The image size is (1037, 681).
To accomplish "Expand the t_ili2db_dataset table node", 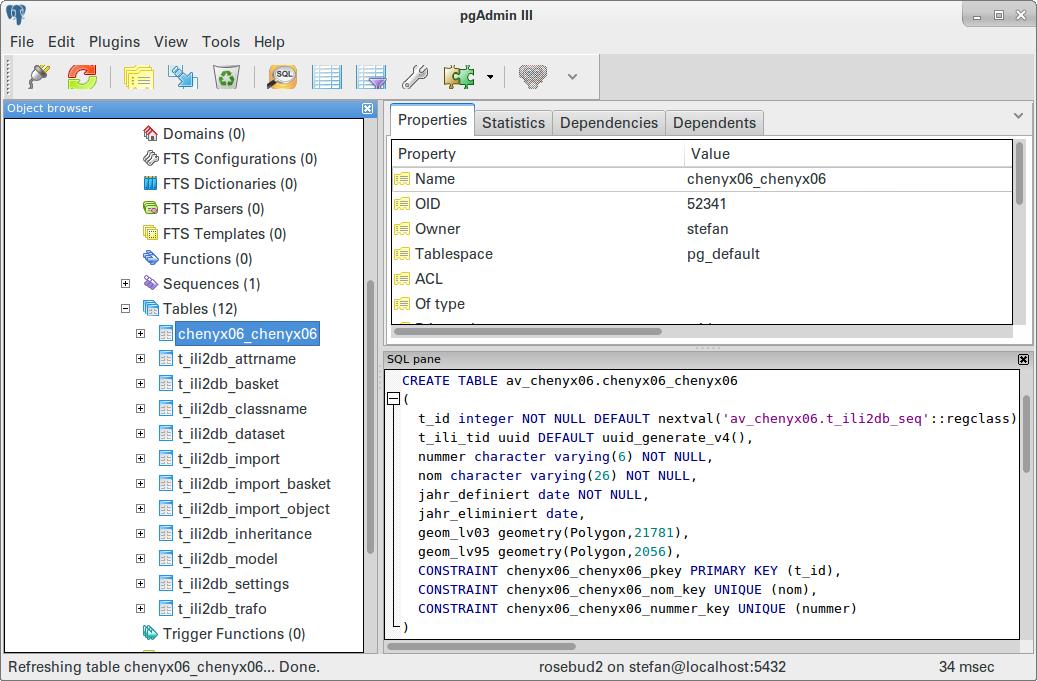I will 140,434.
